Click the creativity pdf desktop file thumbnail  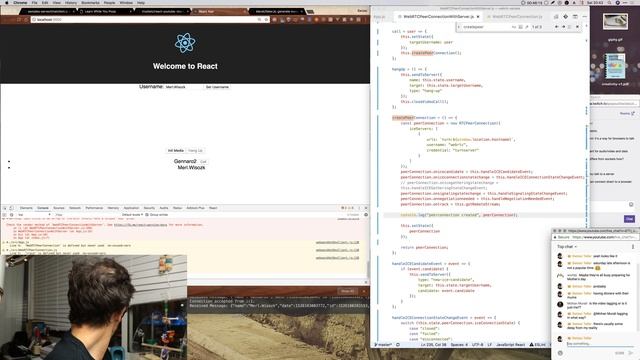tap(615, 66)
